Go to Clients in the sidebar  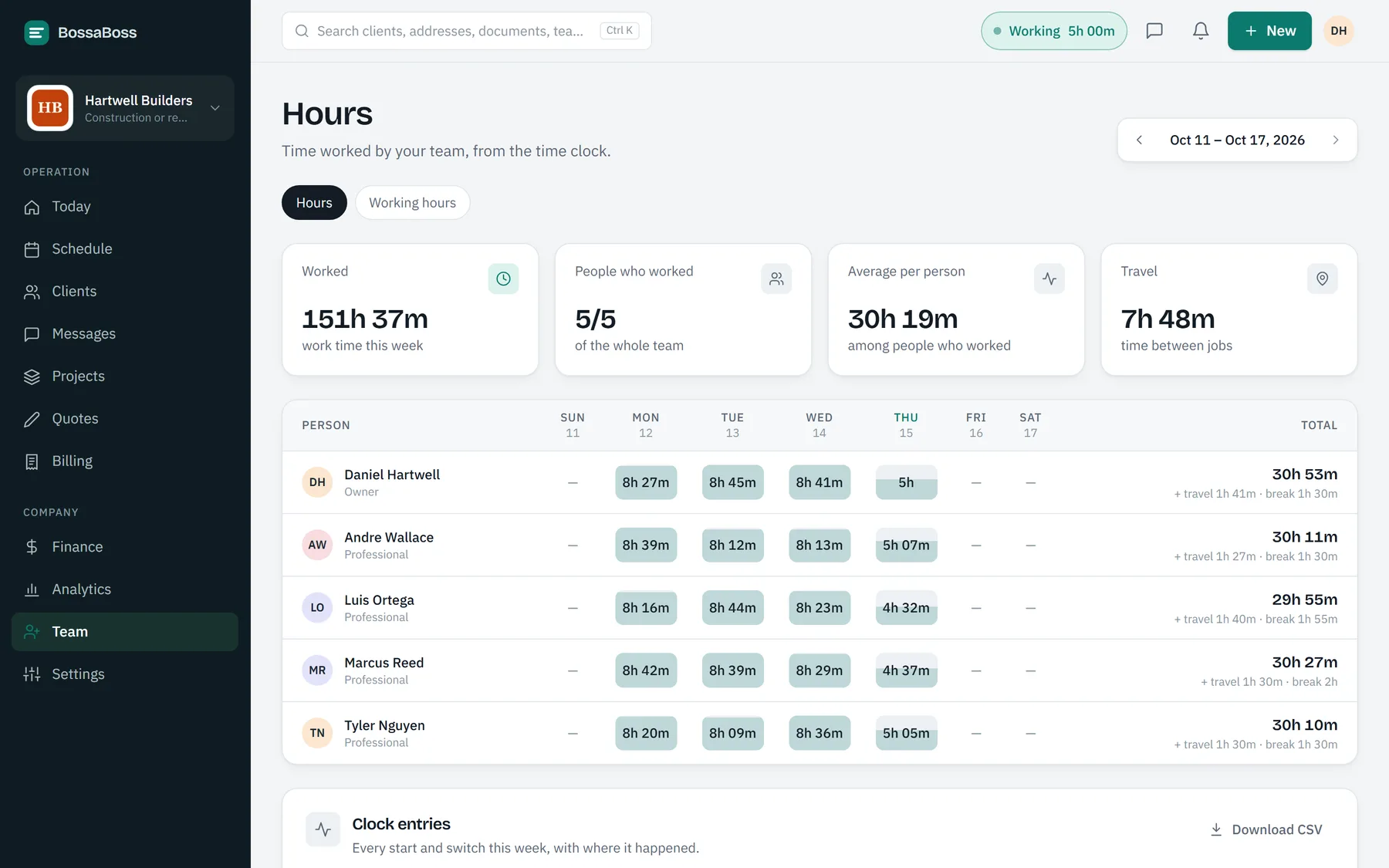tap(125, 292)
